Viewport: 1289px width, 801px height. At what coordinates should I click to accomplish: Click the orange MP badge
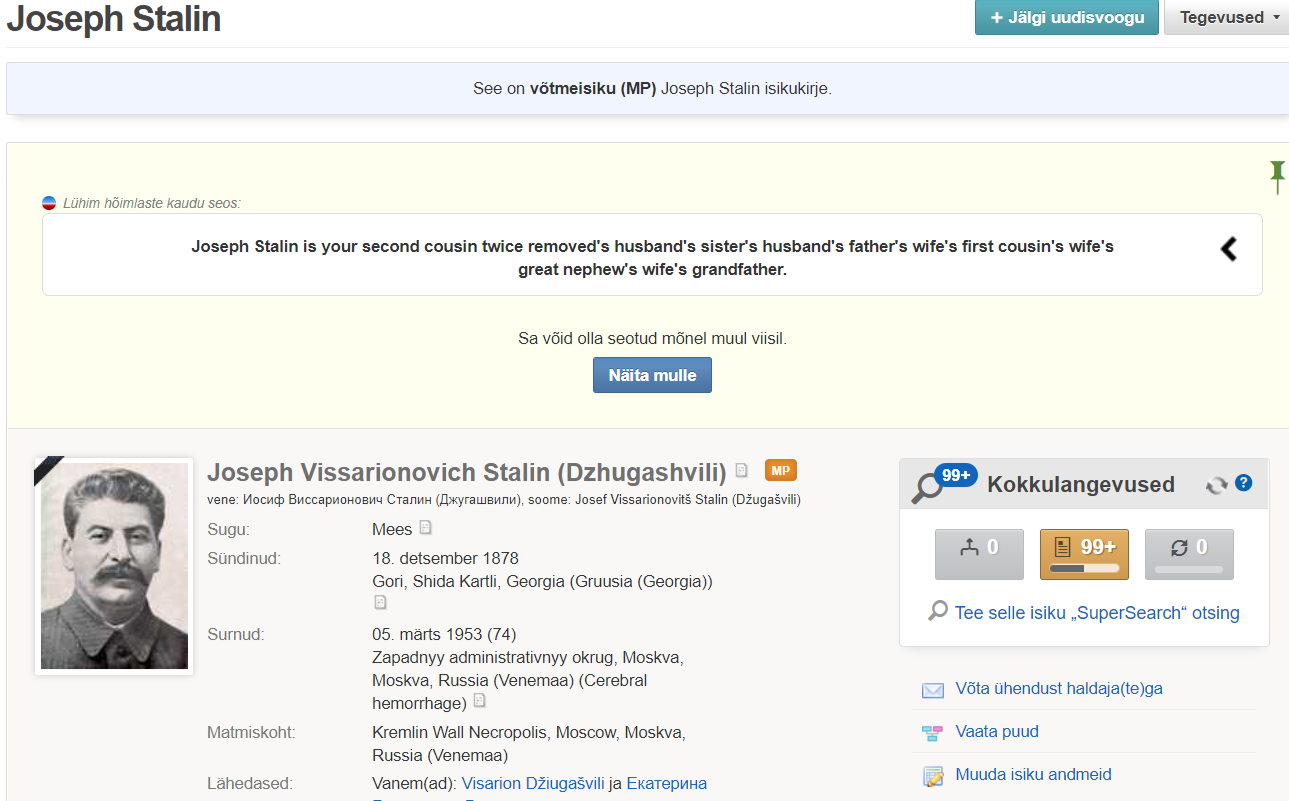coord(780,471)
